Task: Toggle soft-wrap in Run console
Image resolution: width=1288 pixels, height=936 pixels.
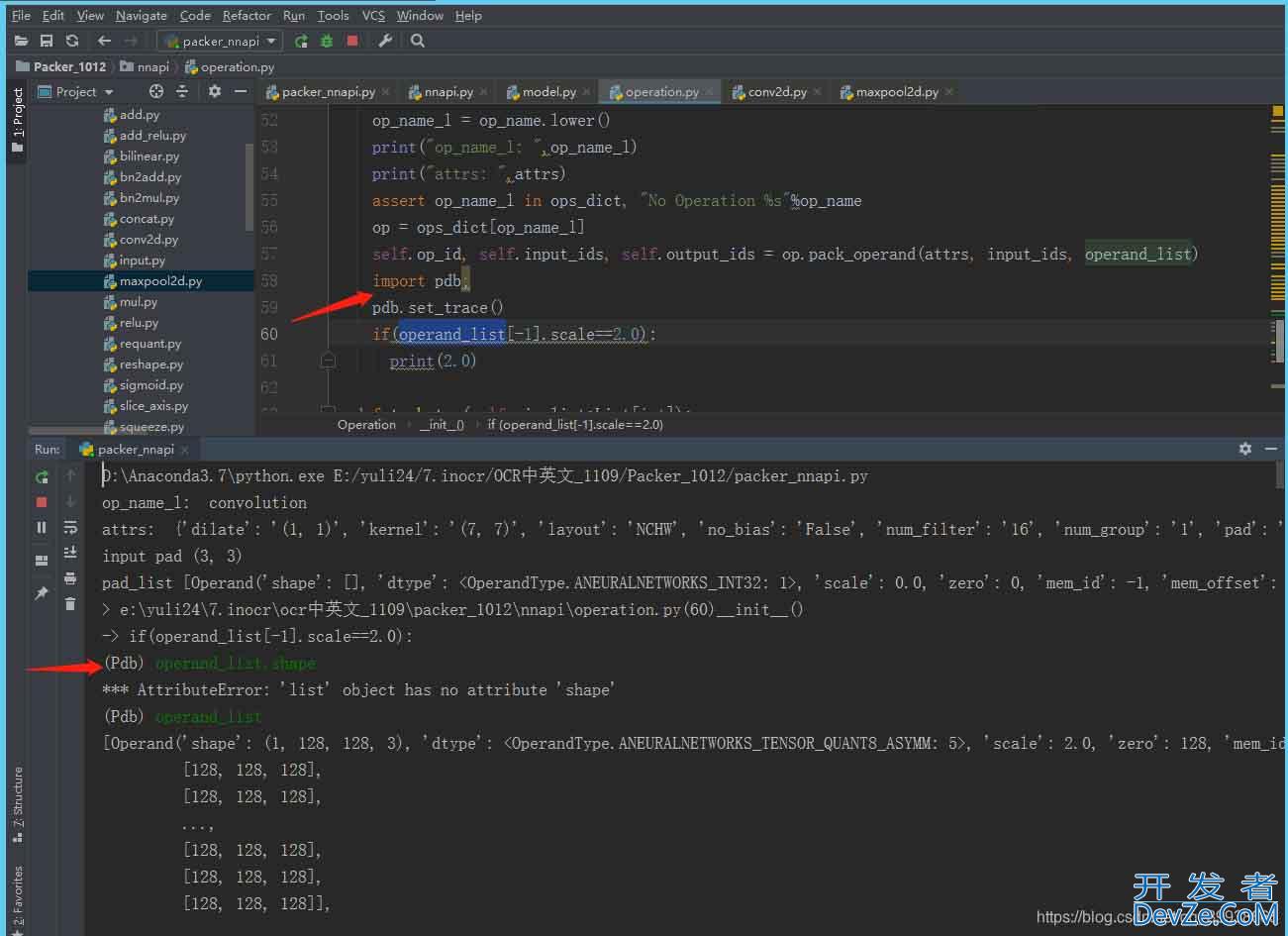Action: click(x=70, y=528)
